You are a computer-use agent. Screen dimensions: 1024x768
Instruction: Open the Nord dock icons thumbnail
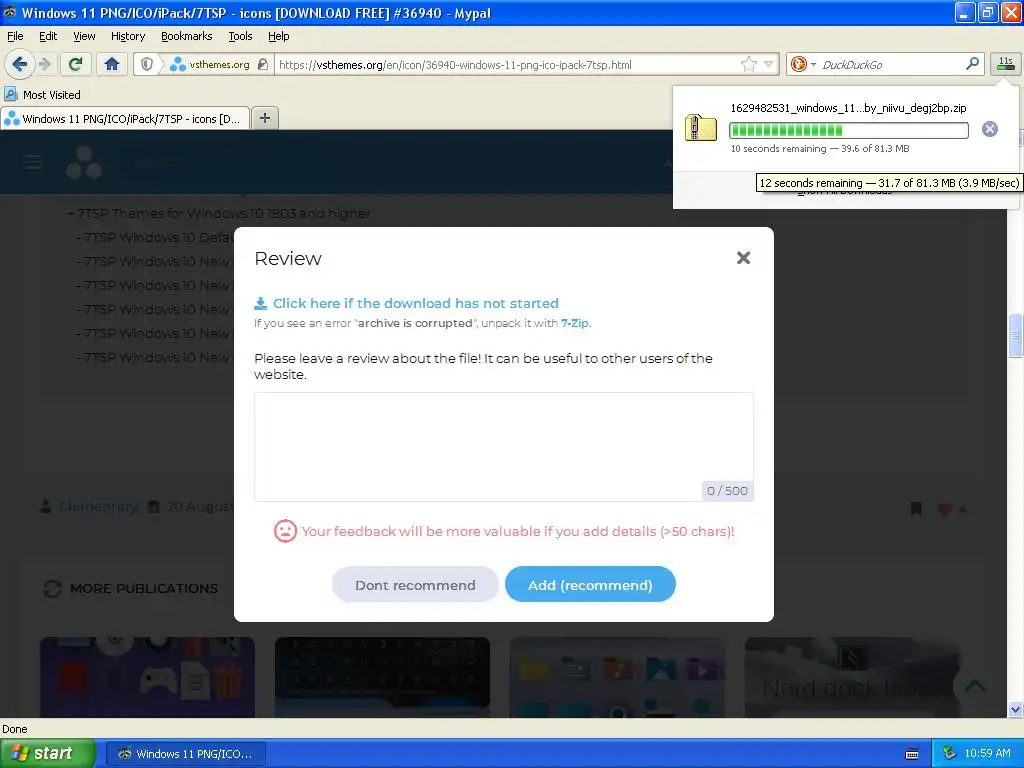coord(852,677)
